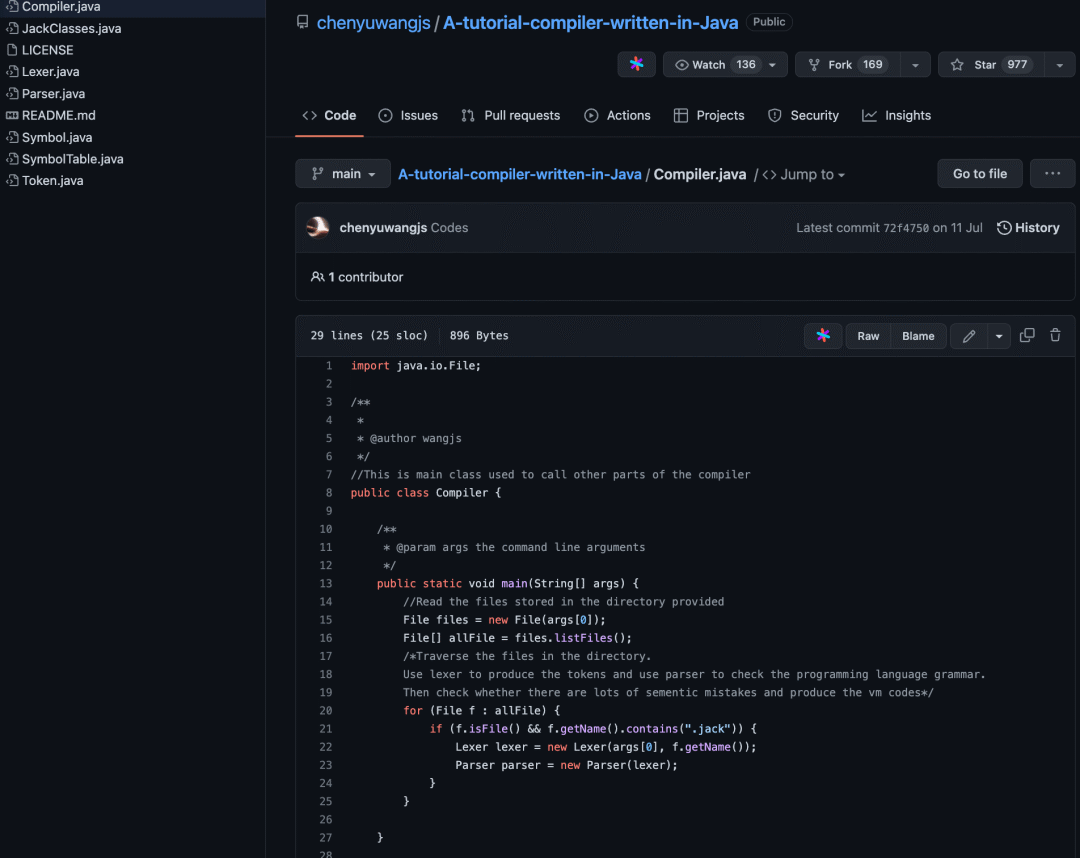Click the colorful extension icon beside Watch
This screenshot has height=858, width=1080.
[636, 65]
